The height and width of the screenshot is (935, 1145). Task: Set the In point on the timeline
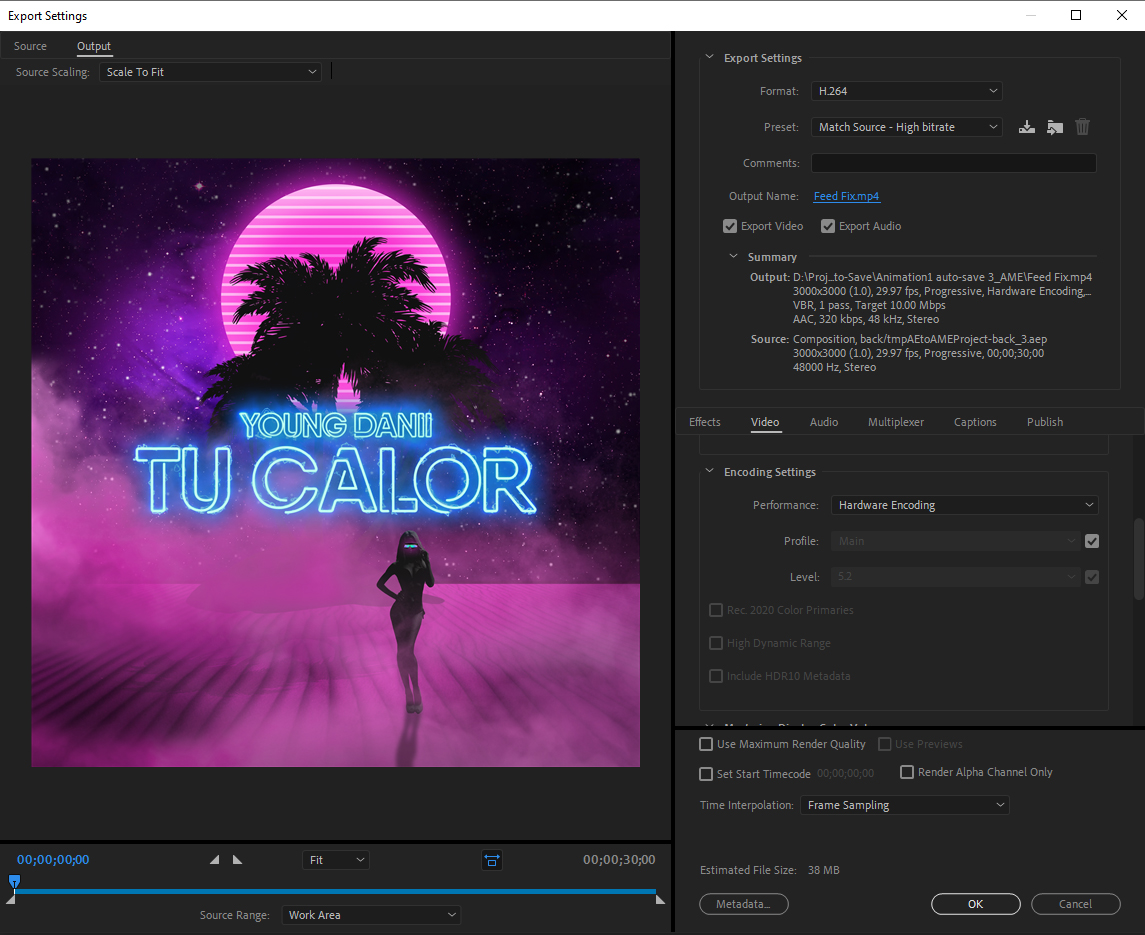[213, 858]
